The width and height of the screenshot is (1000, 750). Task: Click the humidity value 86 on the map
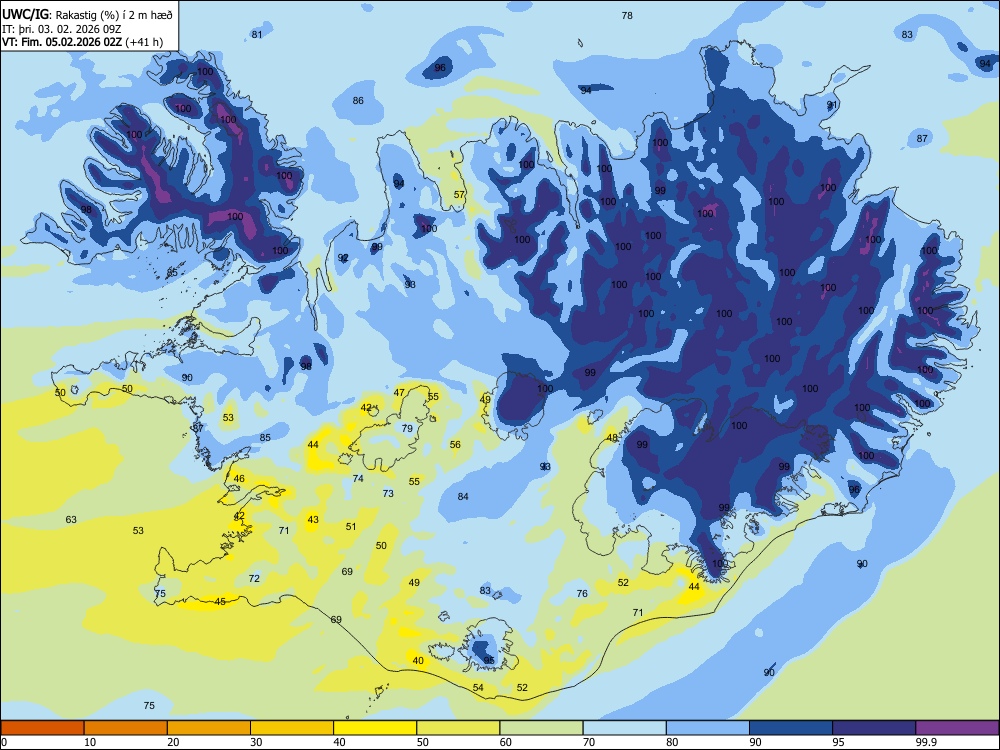pos(358,100)
